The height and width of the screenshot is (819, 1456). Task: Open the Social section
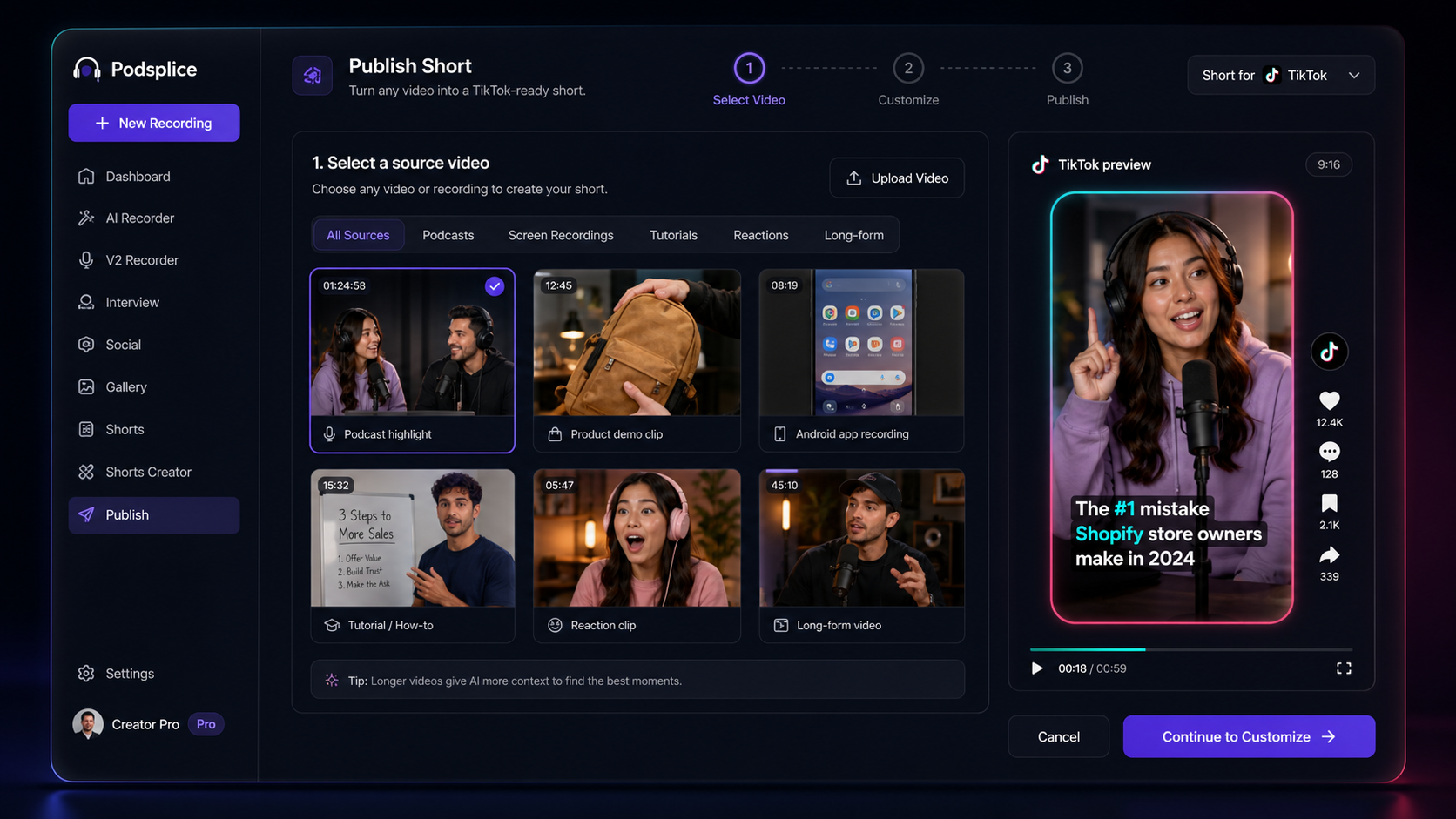[154, 345]
